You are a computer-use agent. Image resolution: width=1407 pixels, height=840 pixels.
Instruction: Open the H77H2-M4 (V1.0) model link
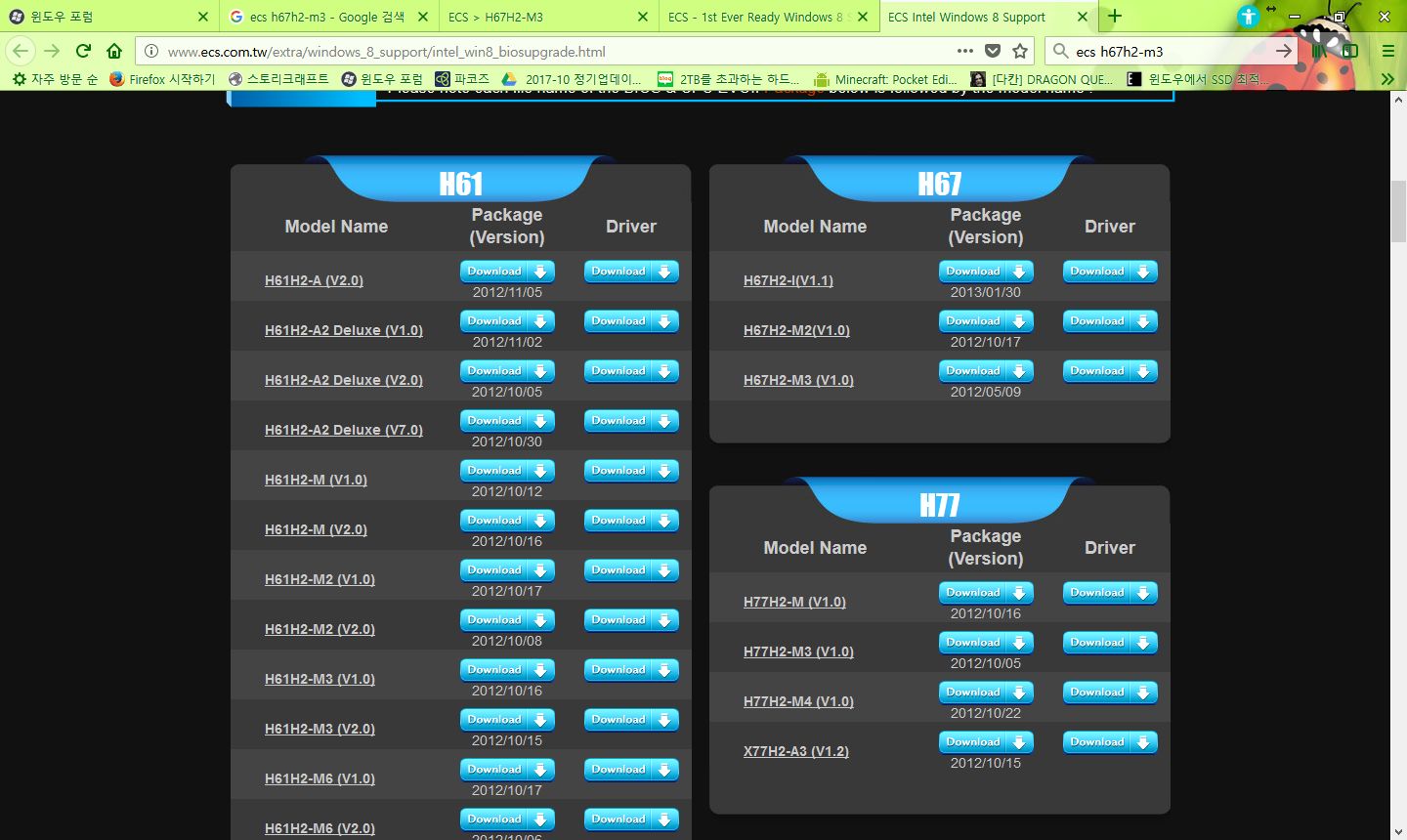pyautogui.click(x=798, y=701)
